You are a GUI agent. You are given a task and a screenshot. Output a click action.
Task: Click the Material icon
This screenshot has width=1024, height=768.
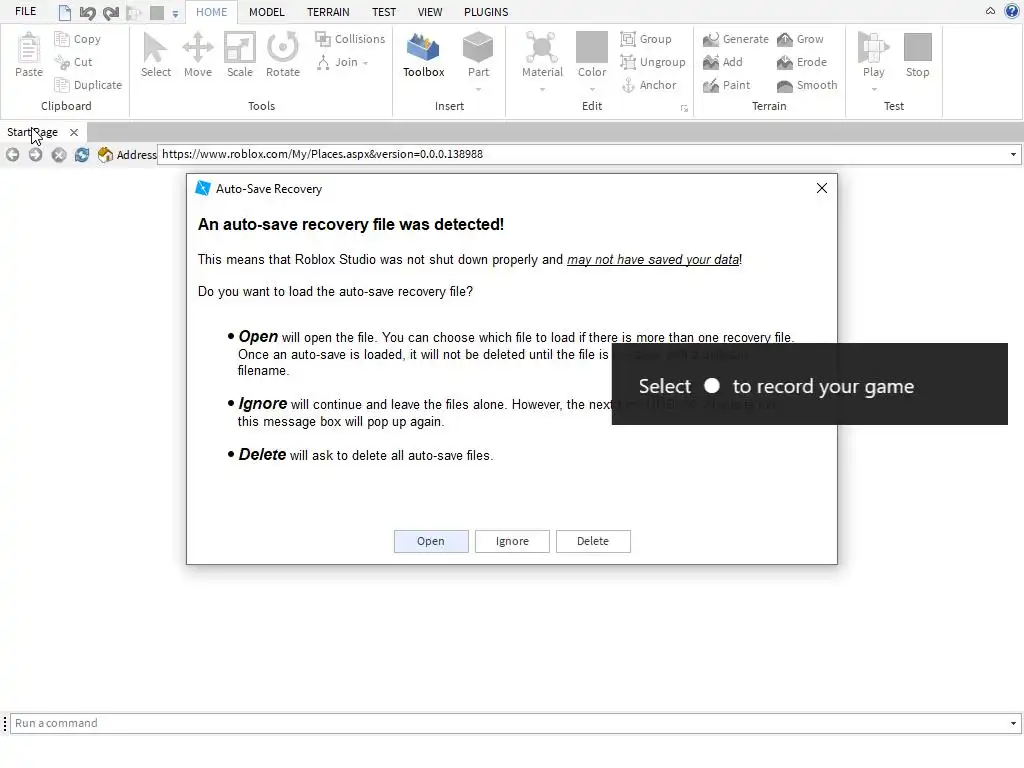coord(542,47)
